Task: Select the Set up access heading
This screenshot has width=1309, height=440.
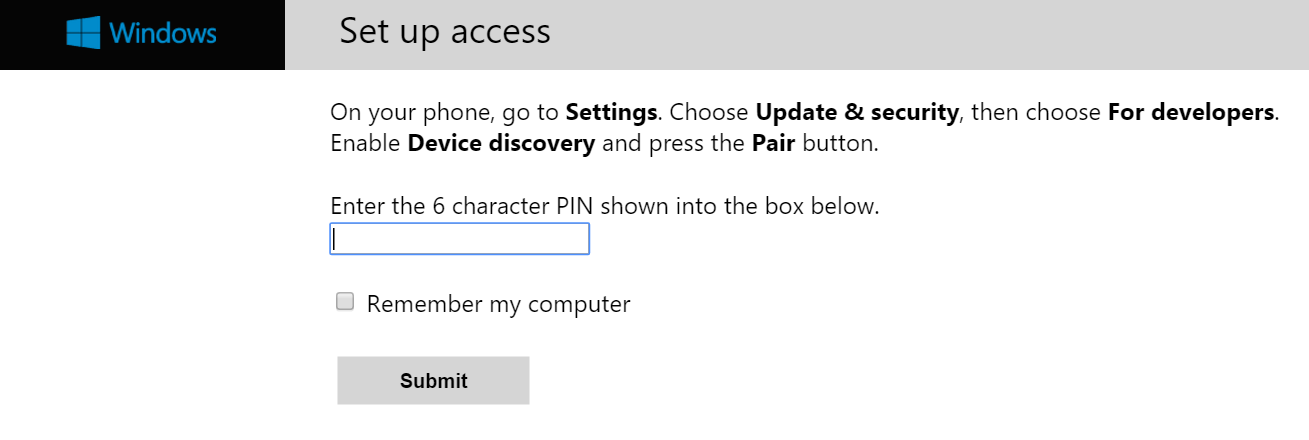Action: pos(445,31)
